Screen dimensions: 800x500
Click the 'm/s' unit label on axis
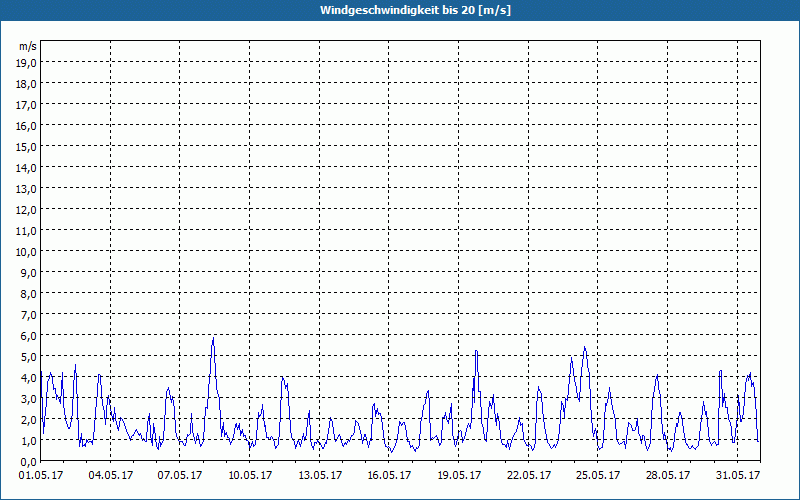pos(28,46)
